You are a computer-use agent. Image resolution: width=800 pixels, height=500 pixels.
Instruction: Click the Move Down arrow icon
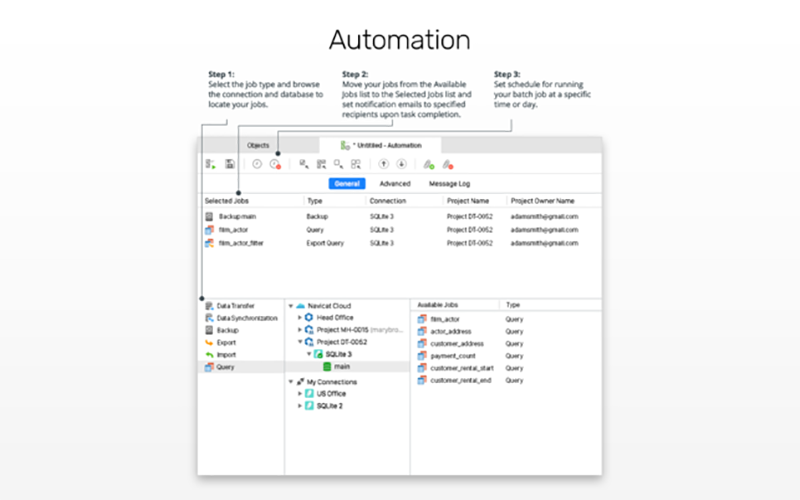click(x=401, y=164)
